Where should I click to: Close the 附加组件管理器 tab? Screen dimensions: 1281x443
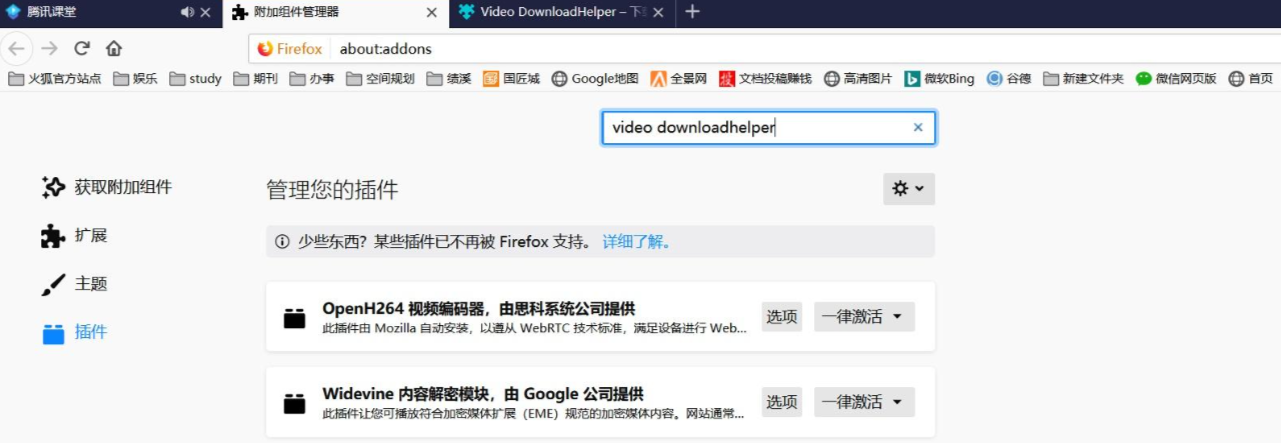click(x=432, y=13)
